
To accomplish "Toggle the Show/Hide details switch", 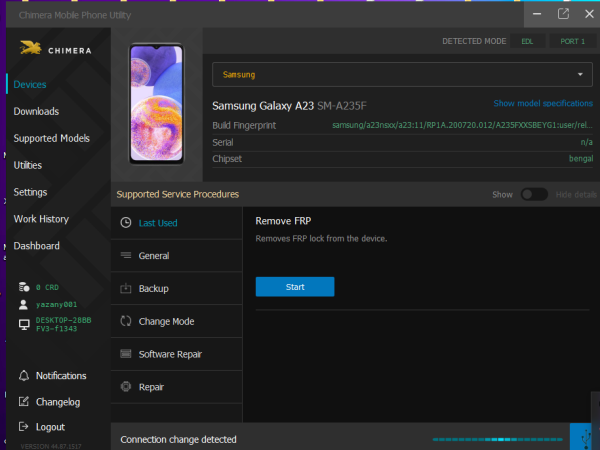I will pyautogui.click(x=534, y=194).
